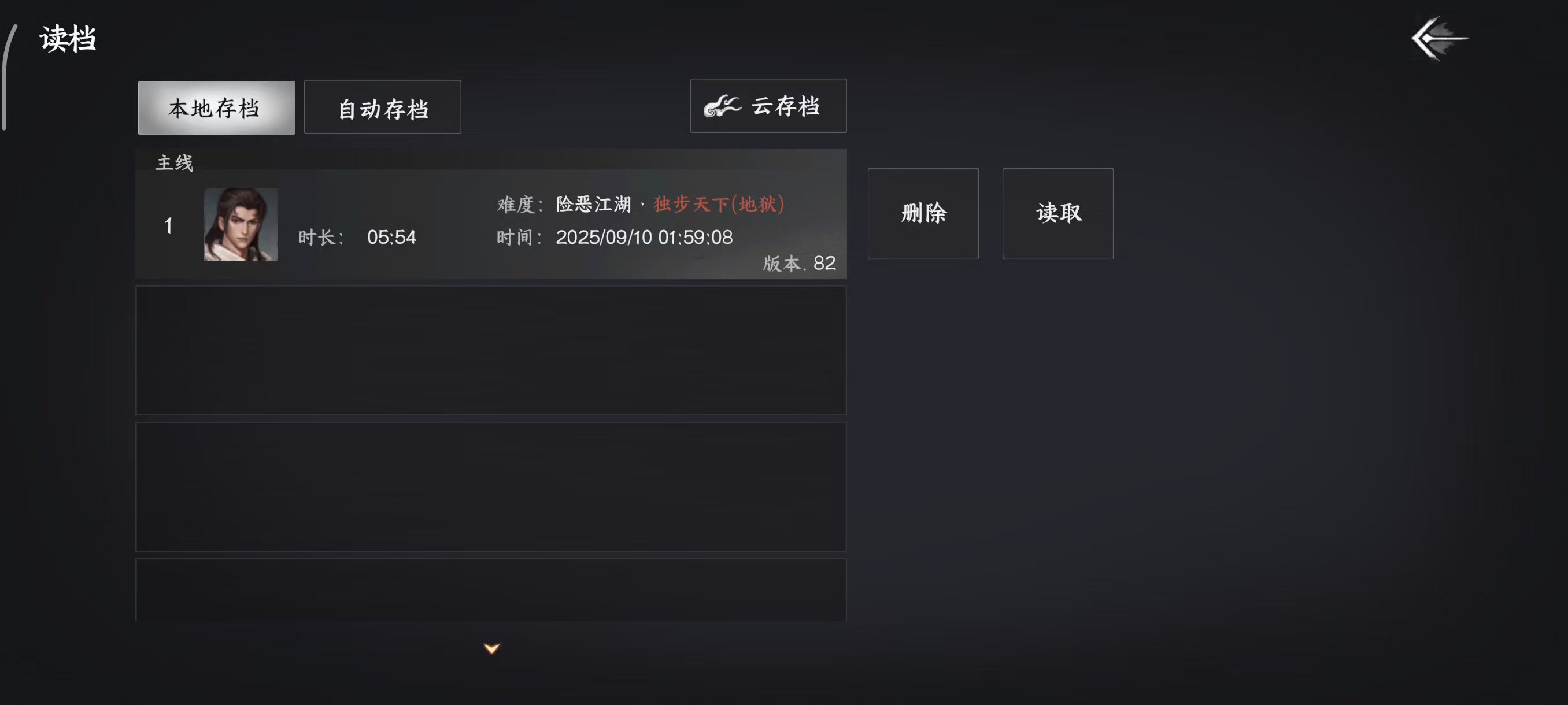Click the 独步天下(地狱) difficulty label
Viewport: 1568px width, 705px height.
point(719,204)
